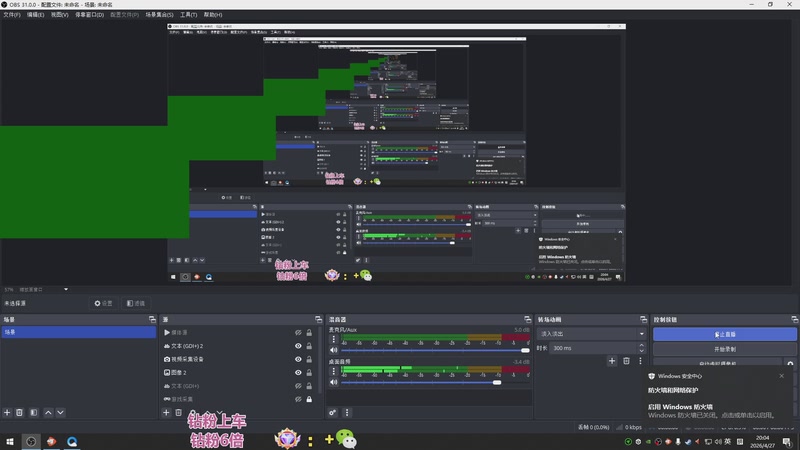This screenshot has height=450, width=800.
Task: Click the blue stop streaming button
Action: click(x=724, y=334)
